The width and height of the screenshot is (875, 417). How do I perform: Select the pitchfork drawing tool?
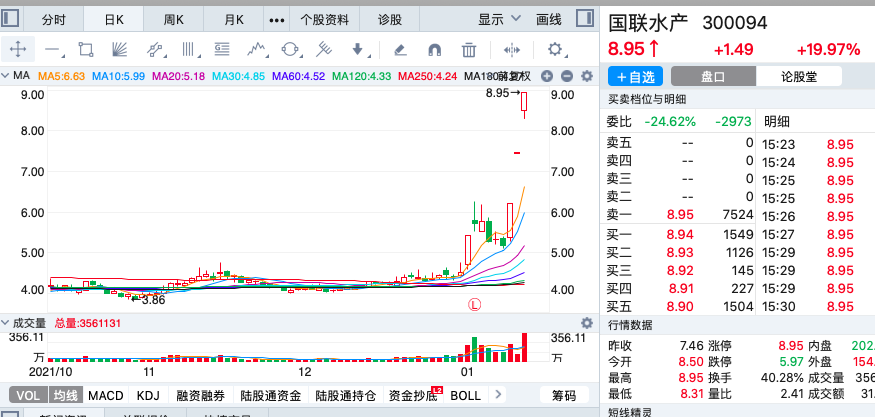(x=324, y=50)
